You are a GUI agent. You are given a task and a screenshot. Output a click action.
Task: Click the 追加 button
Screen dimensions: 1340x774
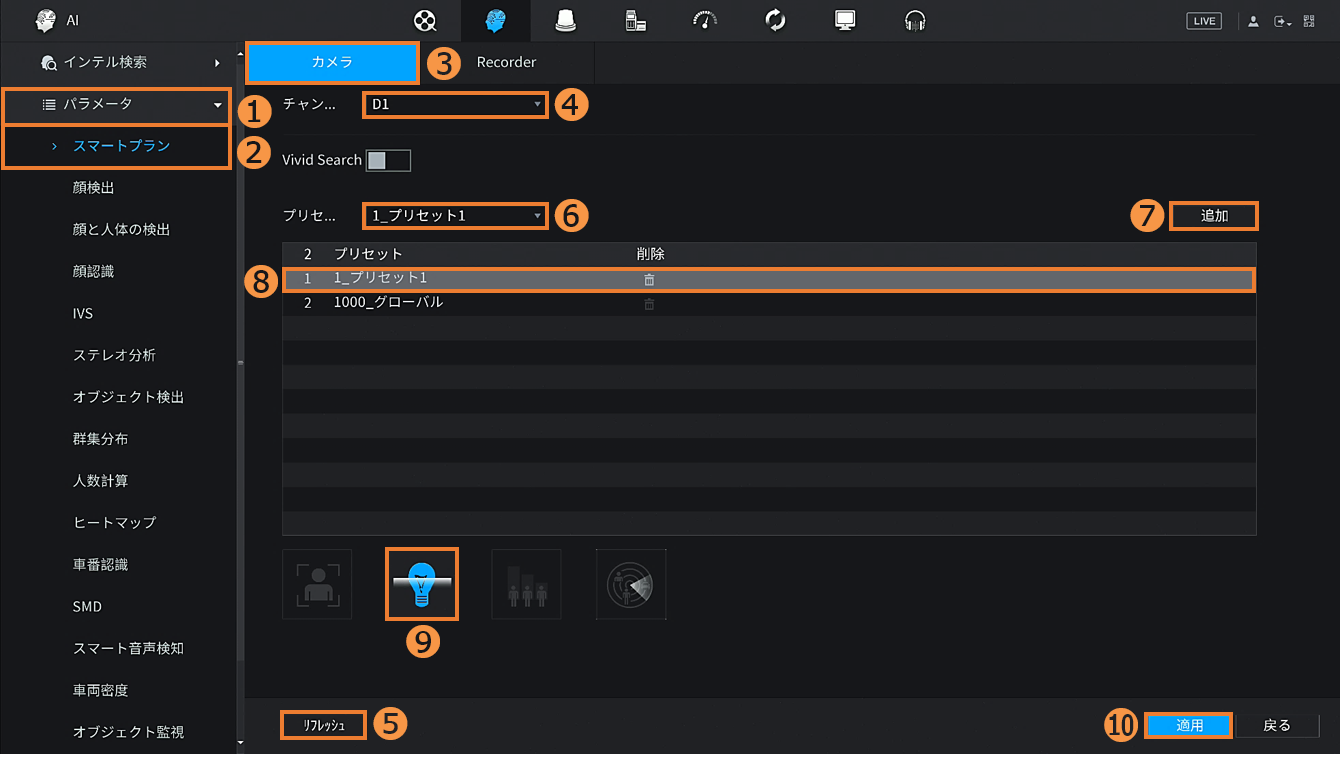1213,216
